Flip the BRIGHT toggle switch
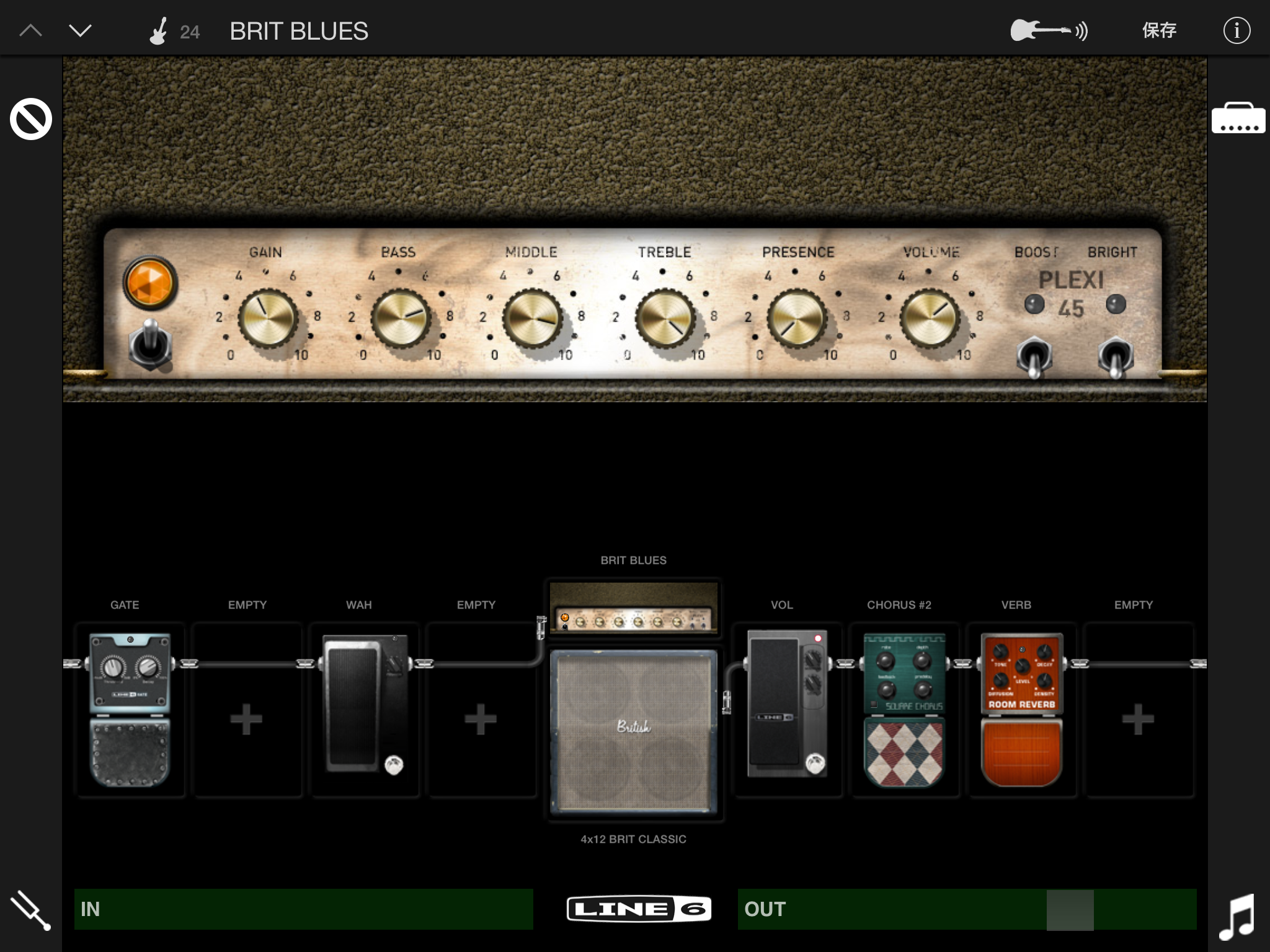1270x952 pixels. [x=1115, y=356]
